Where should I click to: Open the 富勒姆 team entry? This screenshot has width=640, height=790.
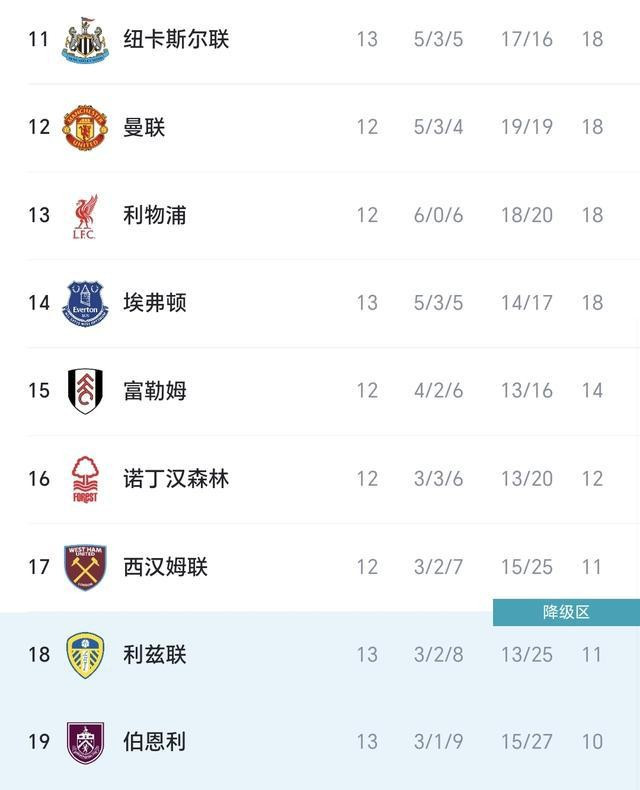155,391
